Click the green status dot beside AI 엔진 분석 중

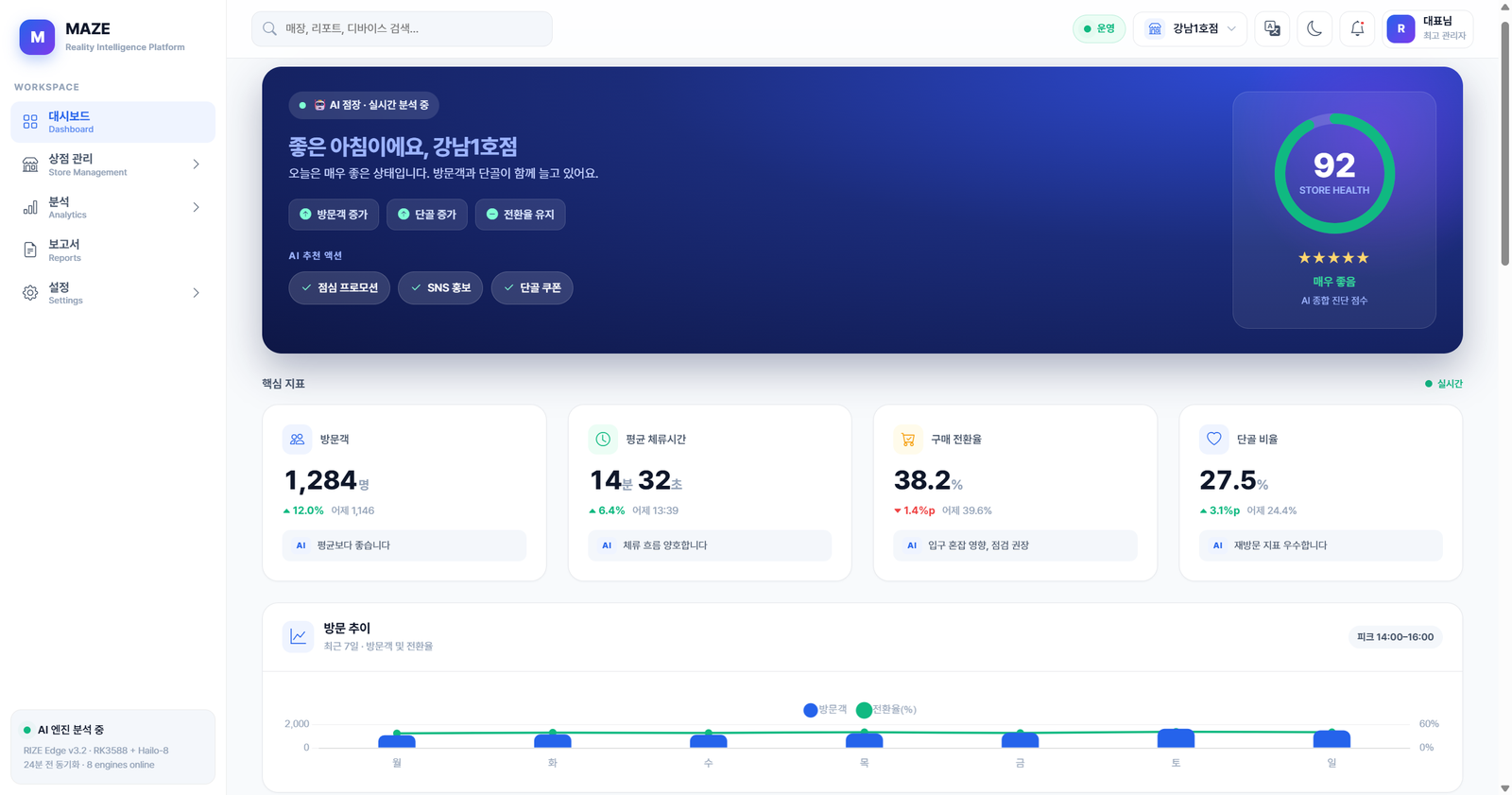(x=26, y=730)
